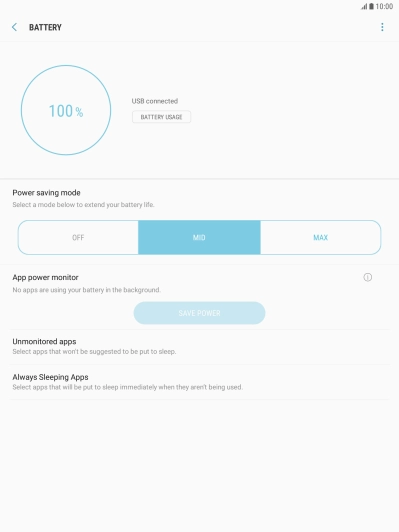399x532 pixels.
Task: Select MID power saving mode
Action: coord(199,238)
